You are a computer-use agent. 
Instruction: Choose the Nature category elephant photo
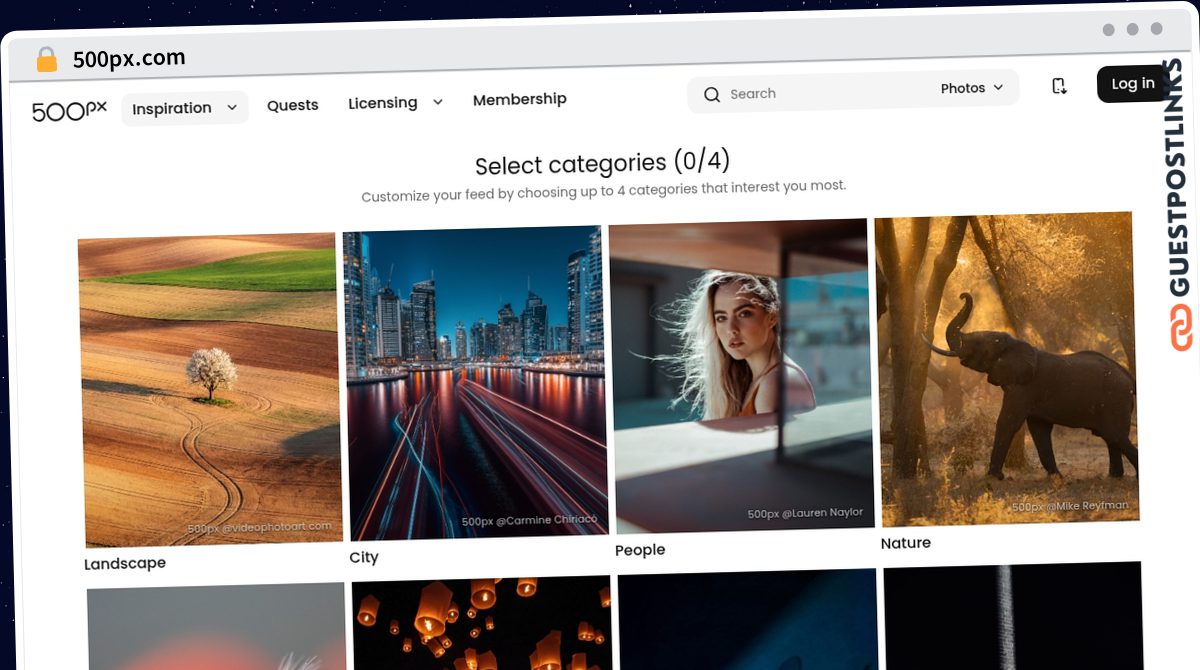(x=1007, y=368)
